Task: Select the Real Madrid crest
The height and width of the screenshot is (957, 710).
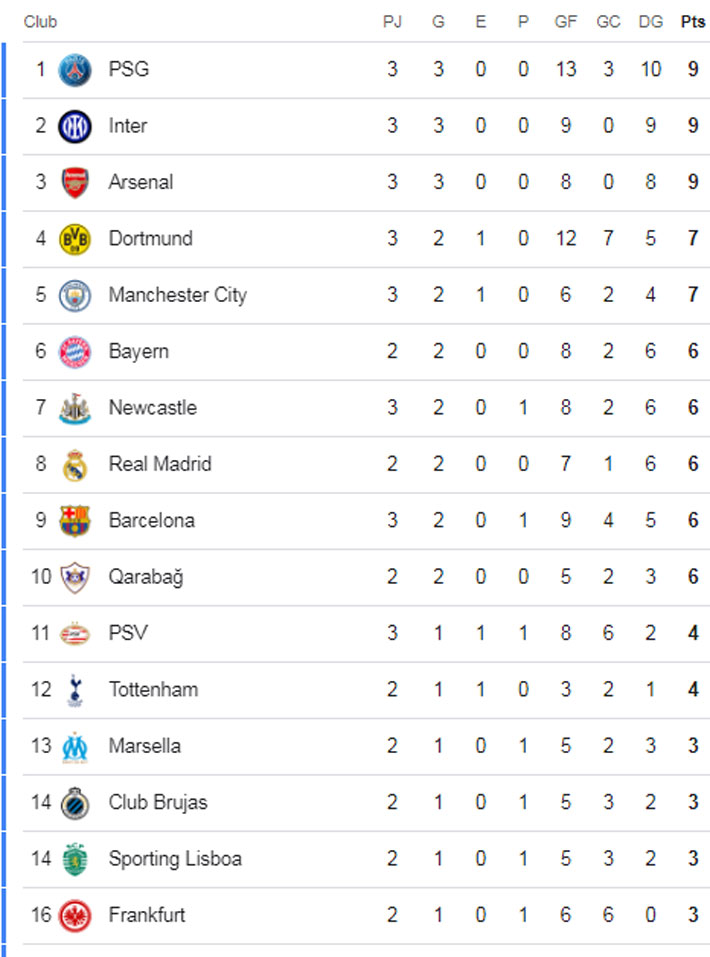Action: 75,465
